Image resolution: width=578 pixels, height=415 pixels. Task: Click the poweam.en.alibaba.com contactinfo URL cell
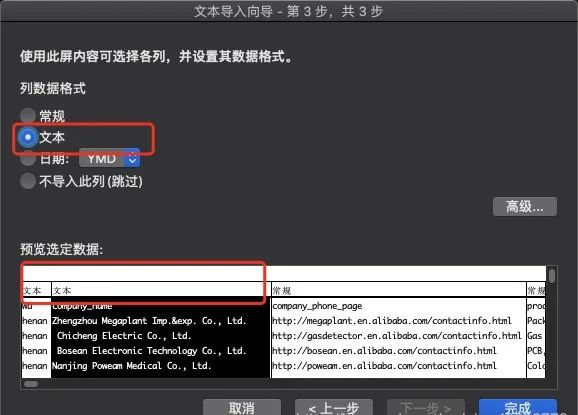[x=384, y=366]
